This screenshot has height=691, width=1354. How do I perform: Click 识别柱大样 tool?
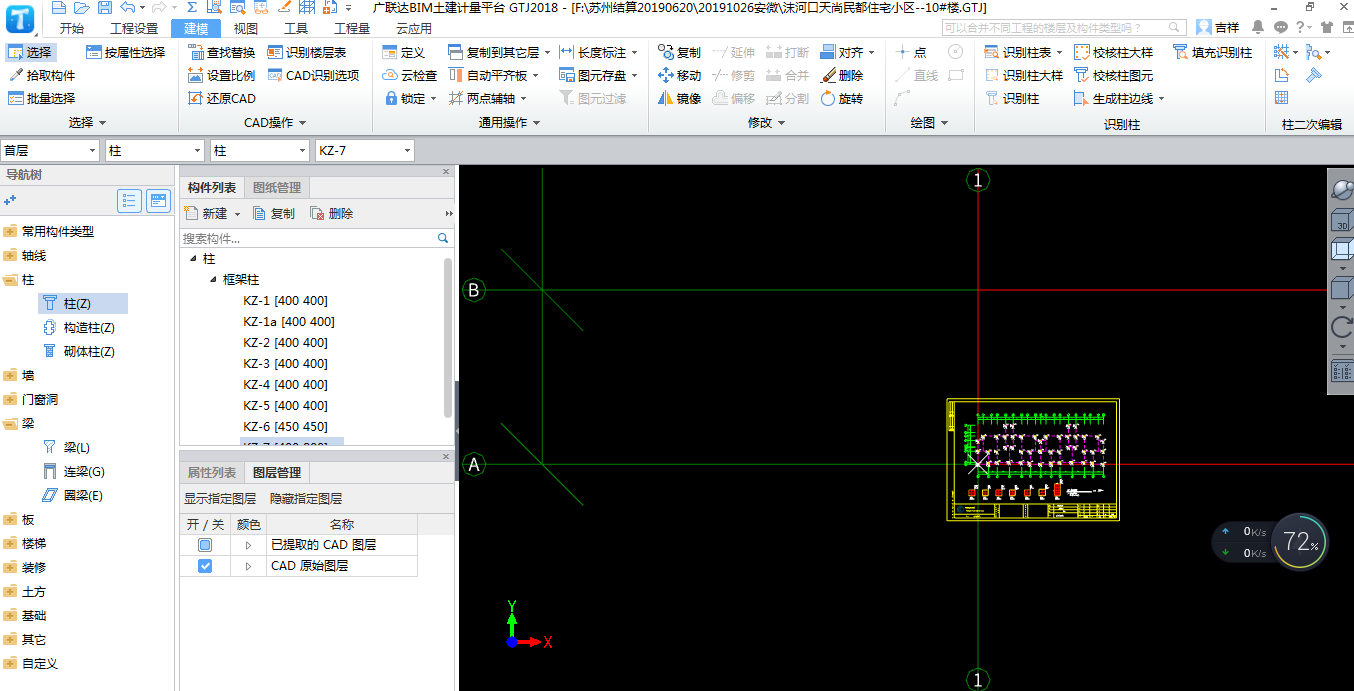tap(1024, 75)
